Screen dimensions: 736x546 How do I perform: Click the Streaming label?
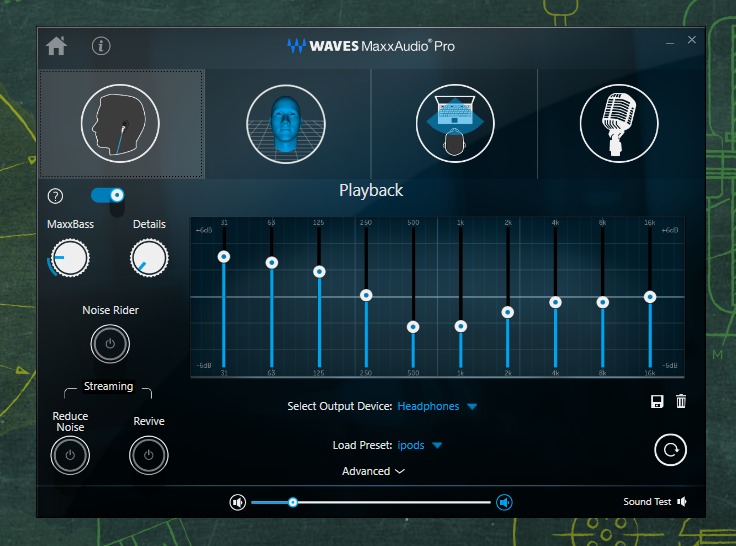coord(108,386)
